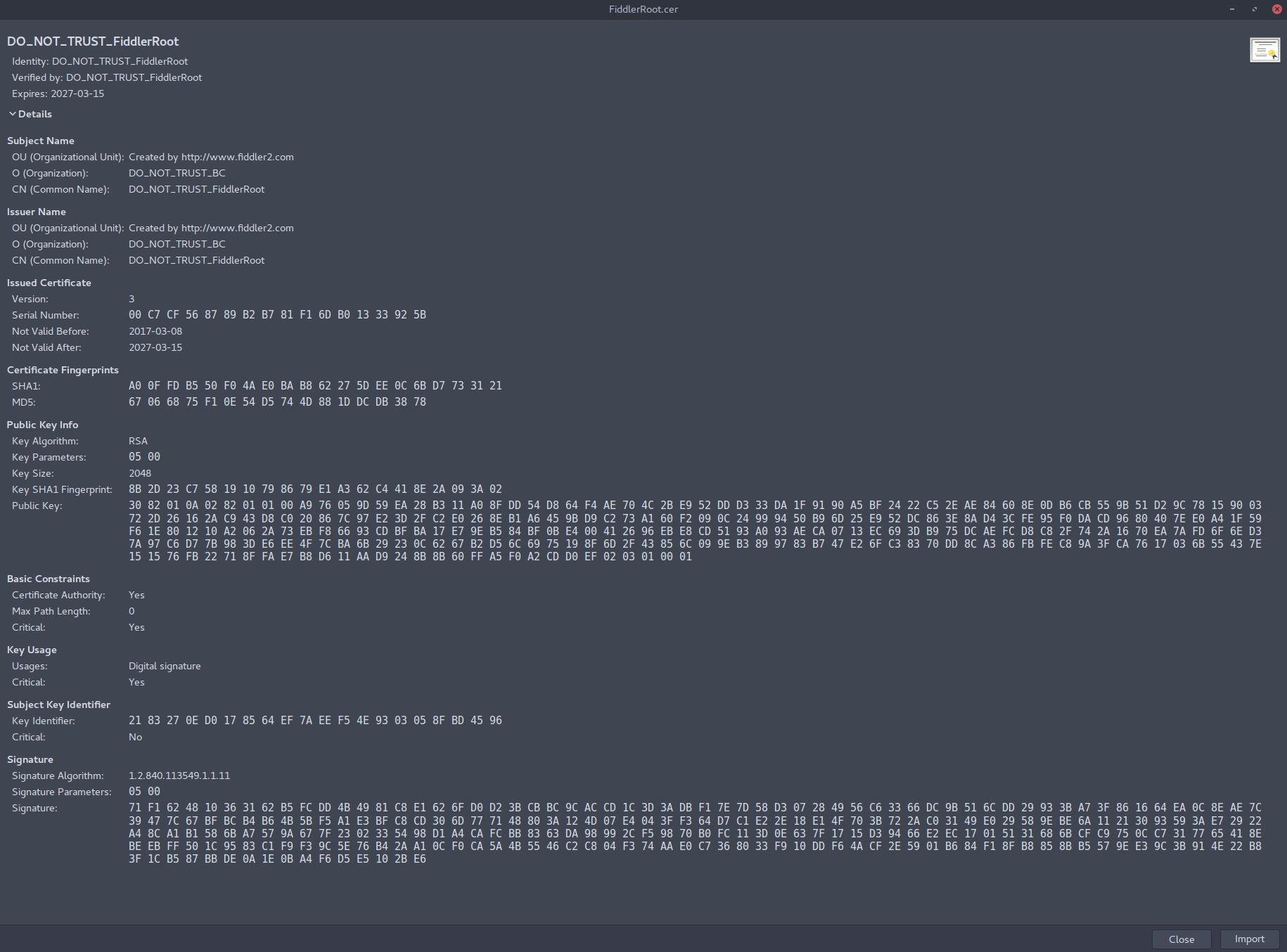Click the Basic Constraints Critical value Yes
The height and width of the screenshot is (952, 1287).
(136, 627)
